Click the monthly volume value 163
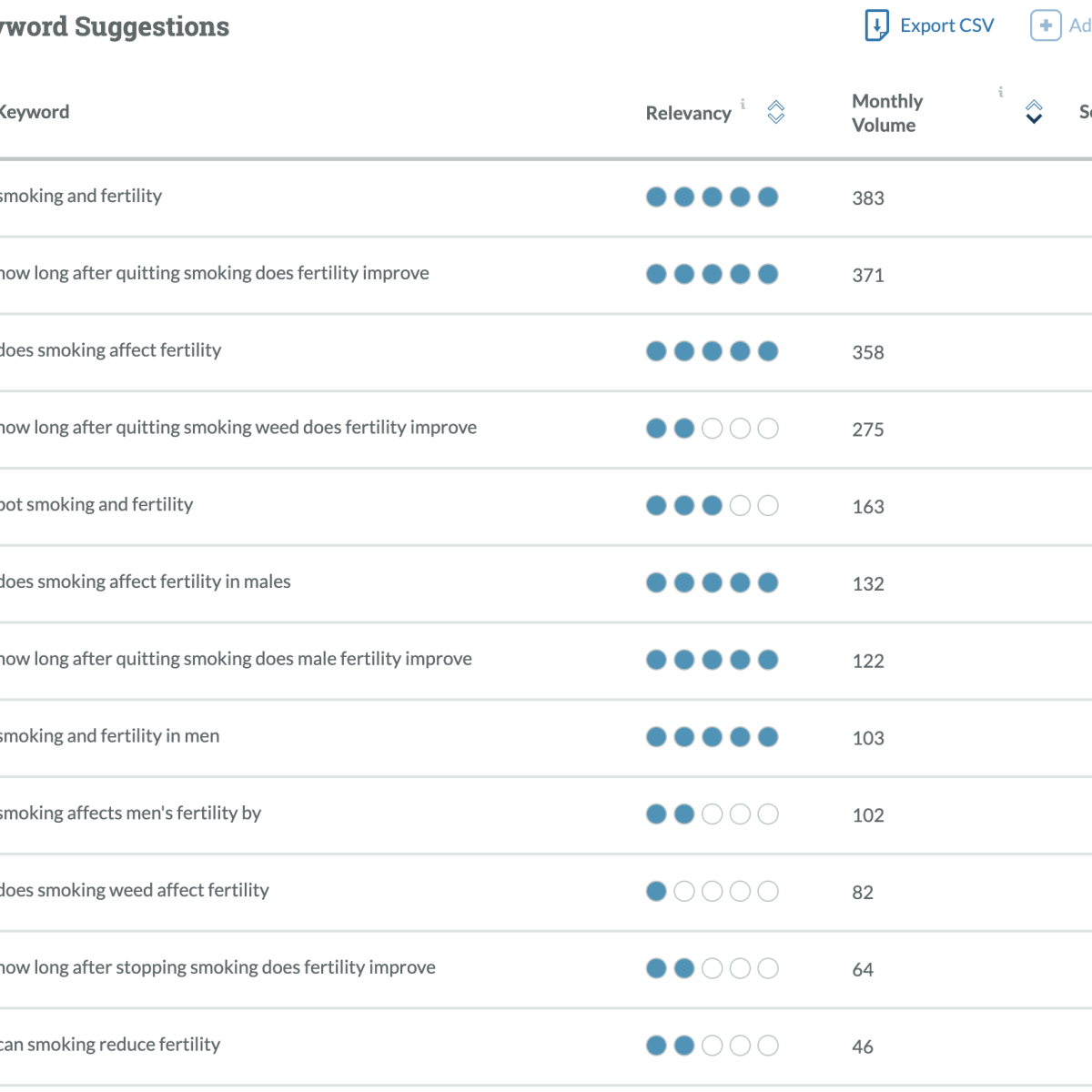Screen dimensions: 1092x1092 tap(868, 507)
